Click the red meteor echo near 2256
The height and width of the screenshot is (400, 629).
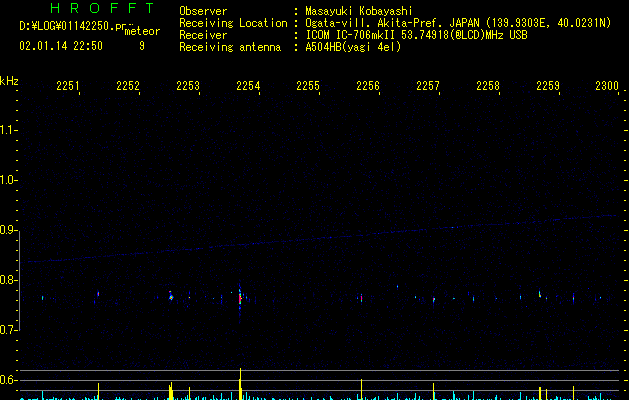(361, 298)
